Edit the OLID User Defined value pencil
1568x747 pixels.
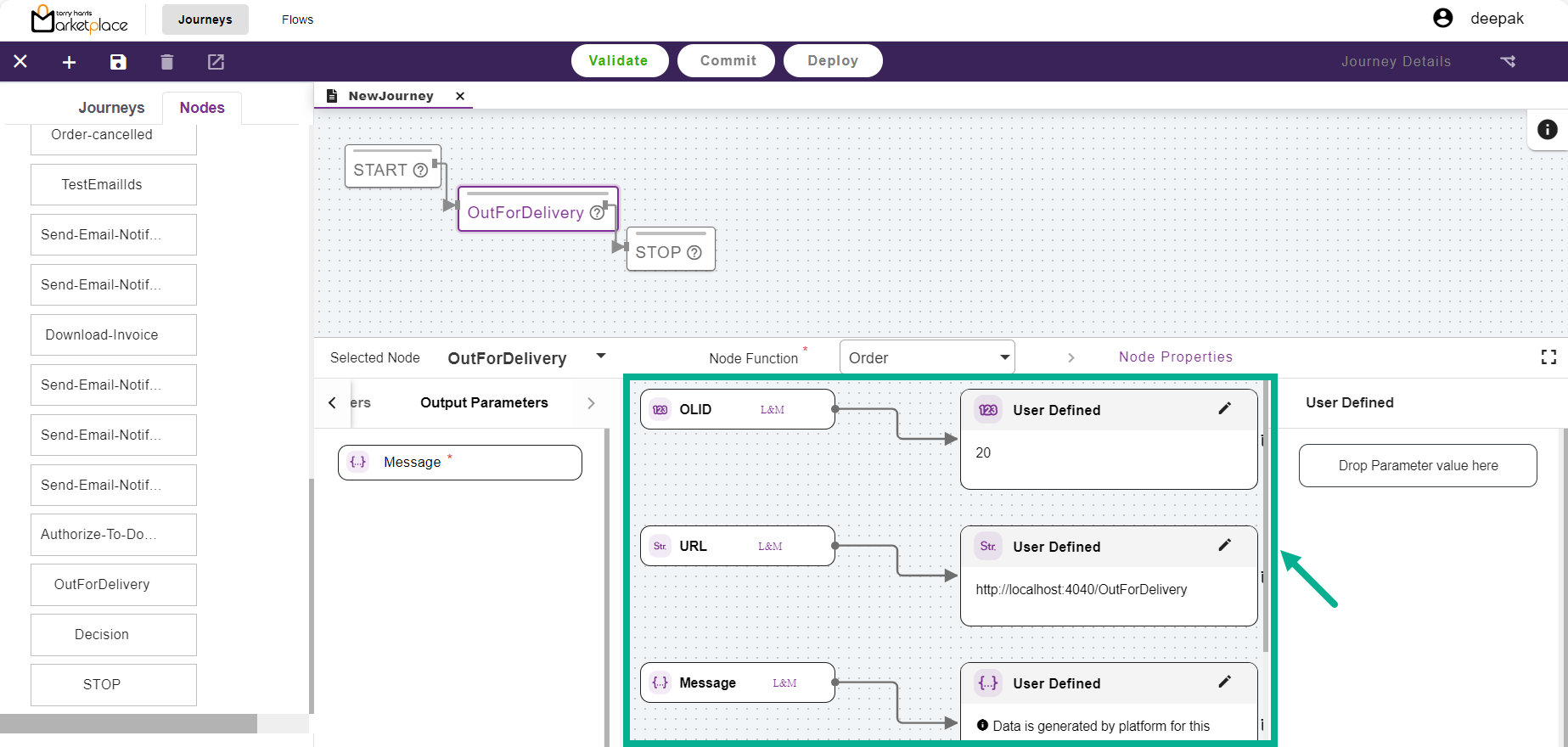point(1224,409)
